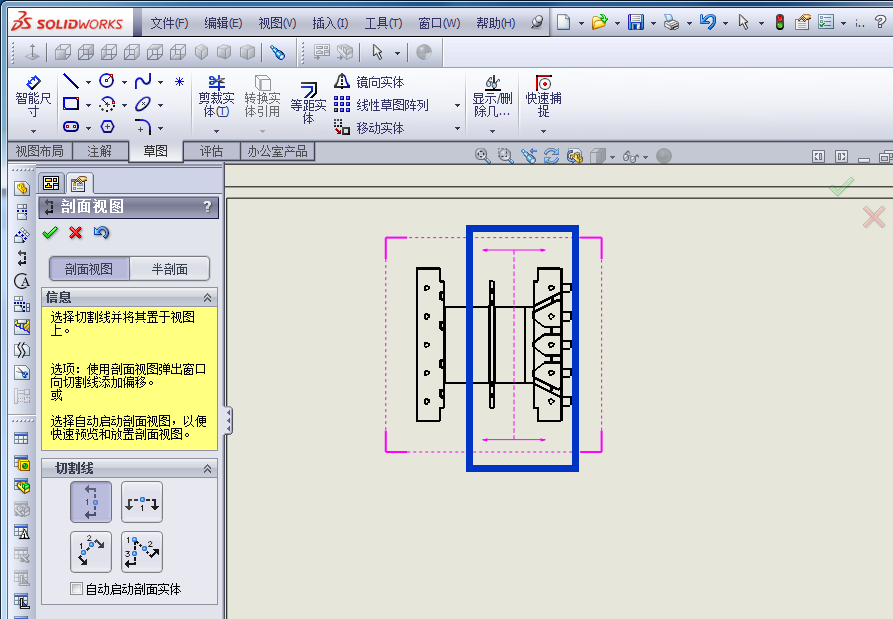Screen dimensions: 893x619
Task: Select the Circle sketch tool
Action: (106, 81)
